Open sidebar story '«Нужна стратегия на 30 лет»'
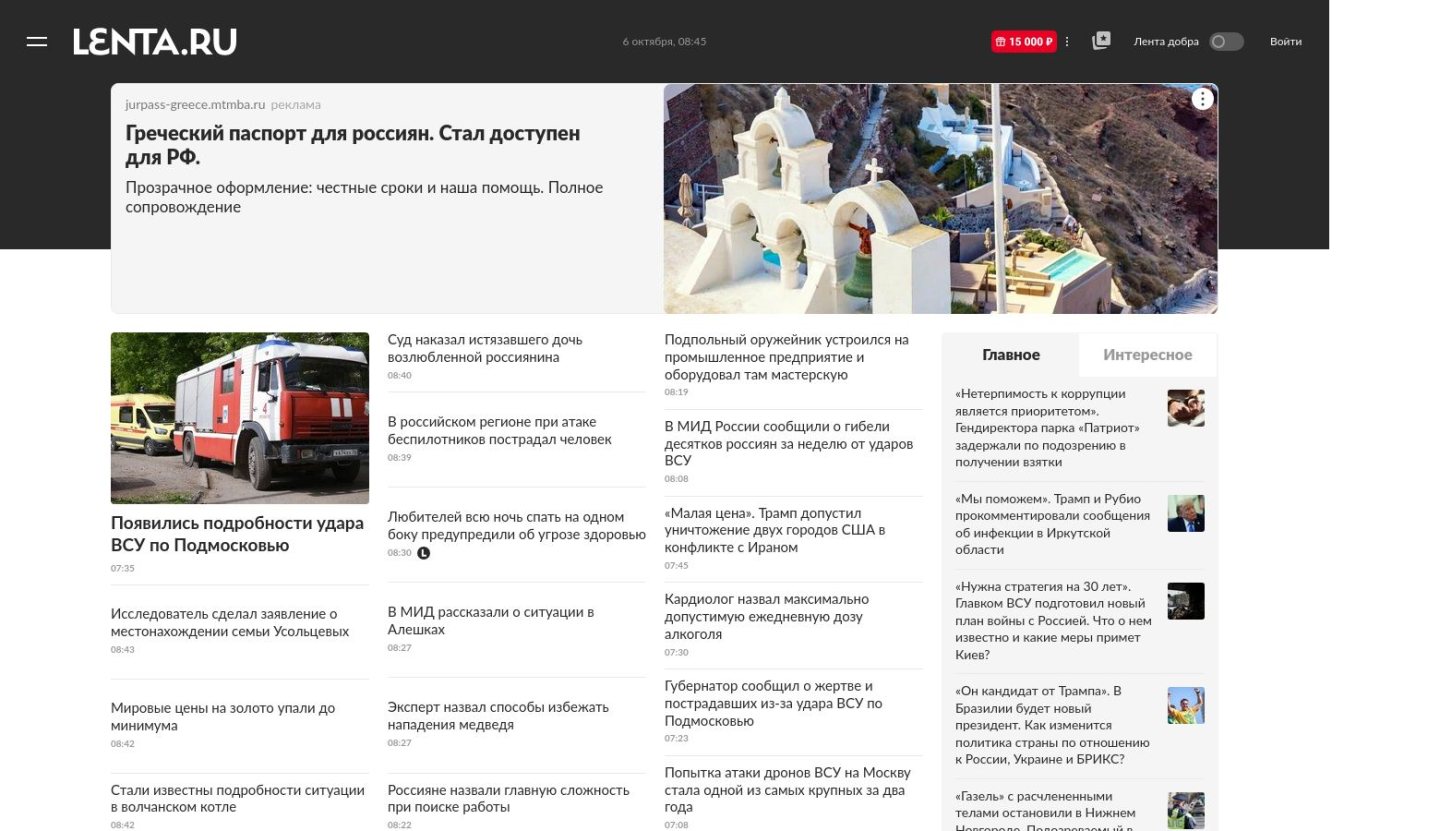The height and width of the screenshot is (831, 1440). 1053,620
